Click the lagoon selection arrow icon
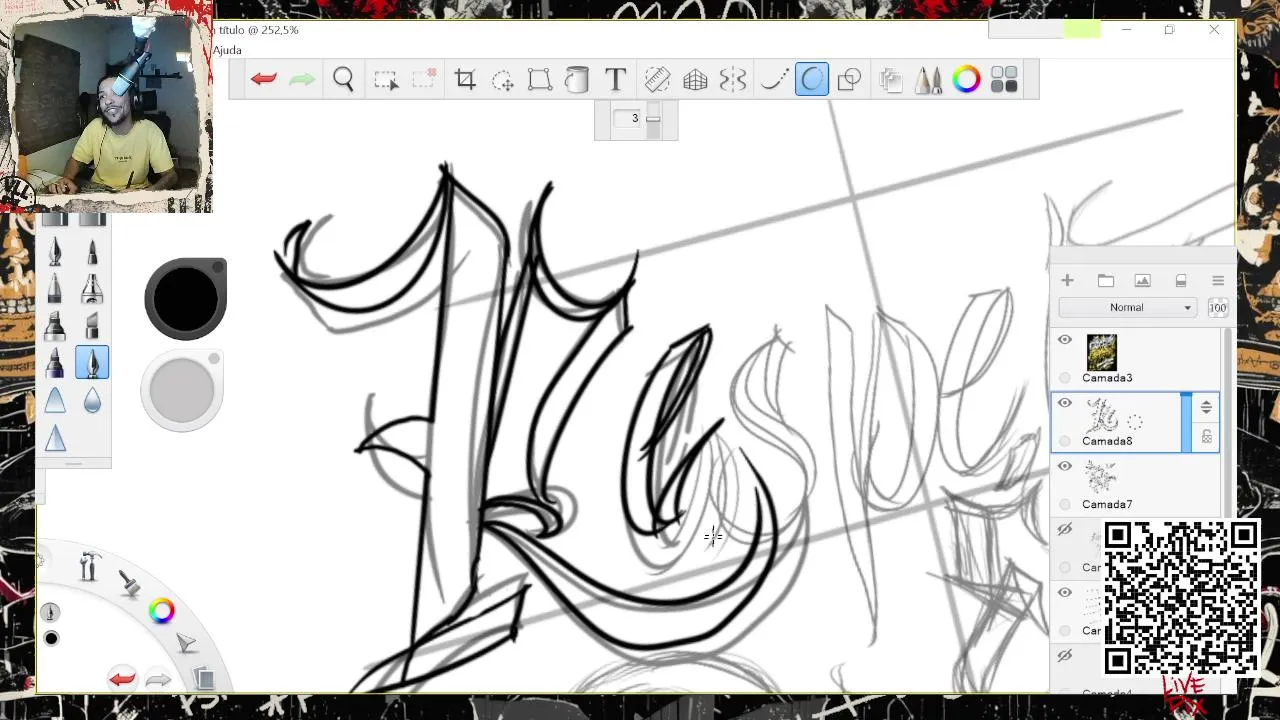 (187, 644)
